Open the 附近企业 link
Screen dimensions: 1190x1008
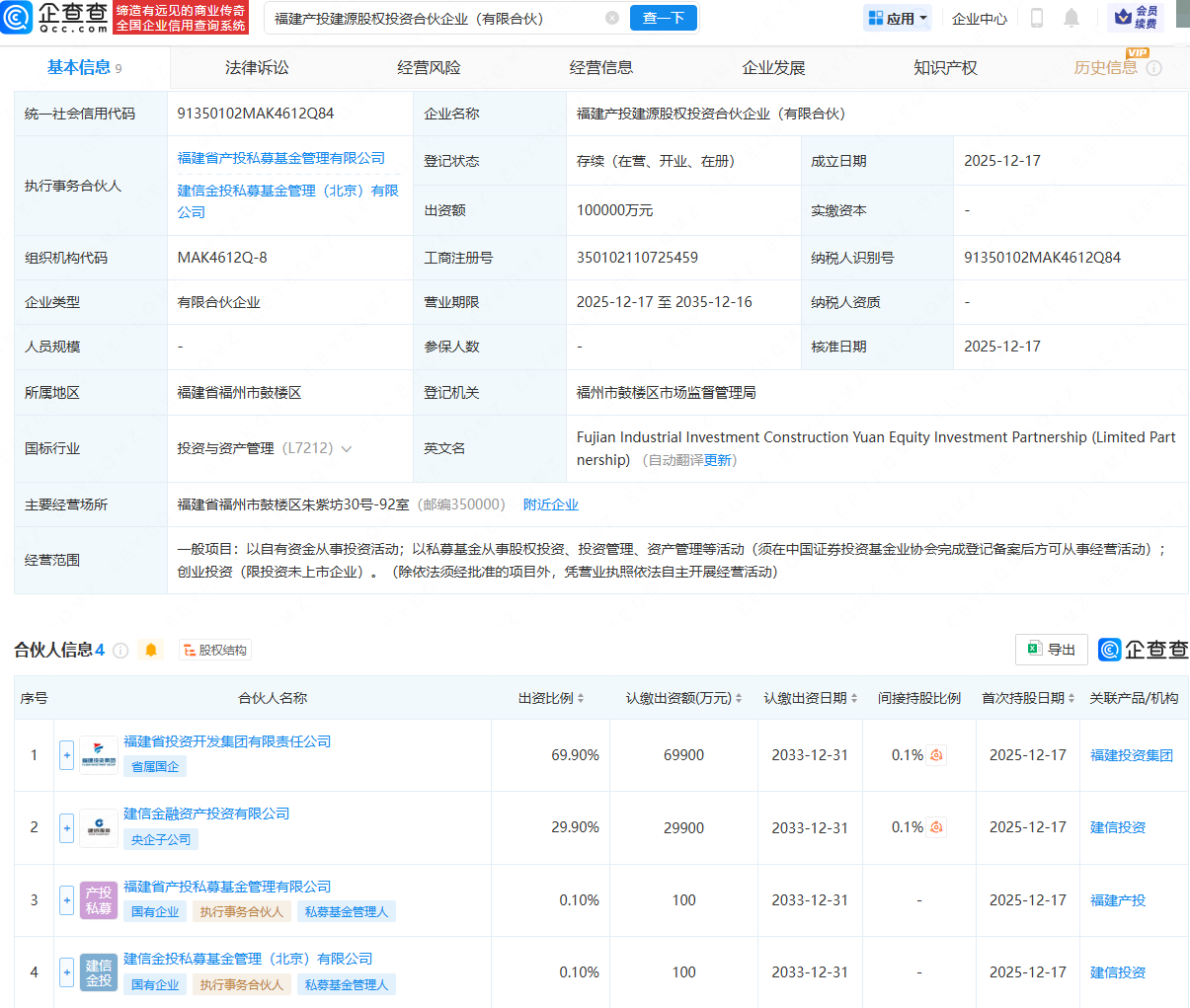tap(550, 504)
